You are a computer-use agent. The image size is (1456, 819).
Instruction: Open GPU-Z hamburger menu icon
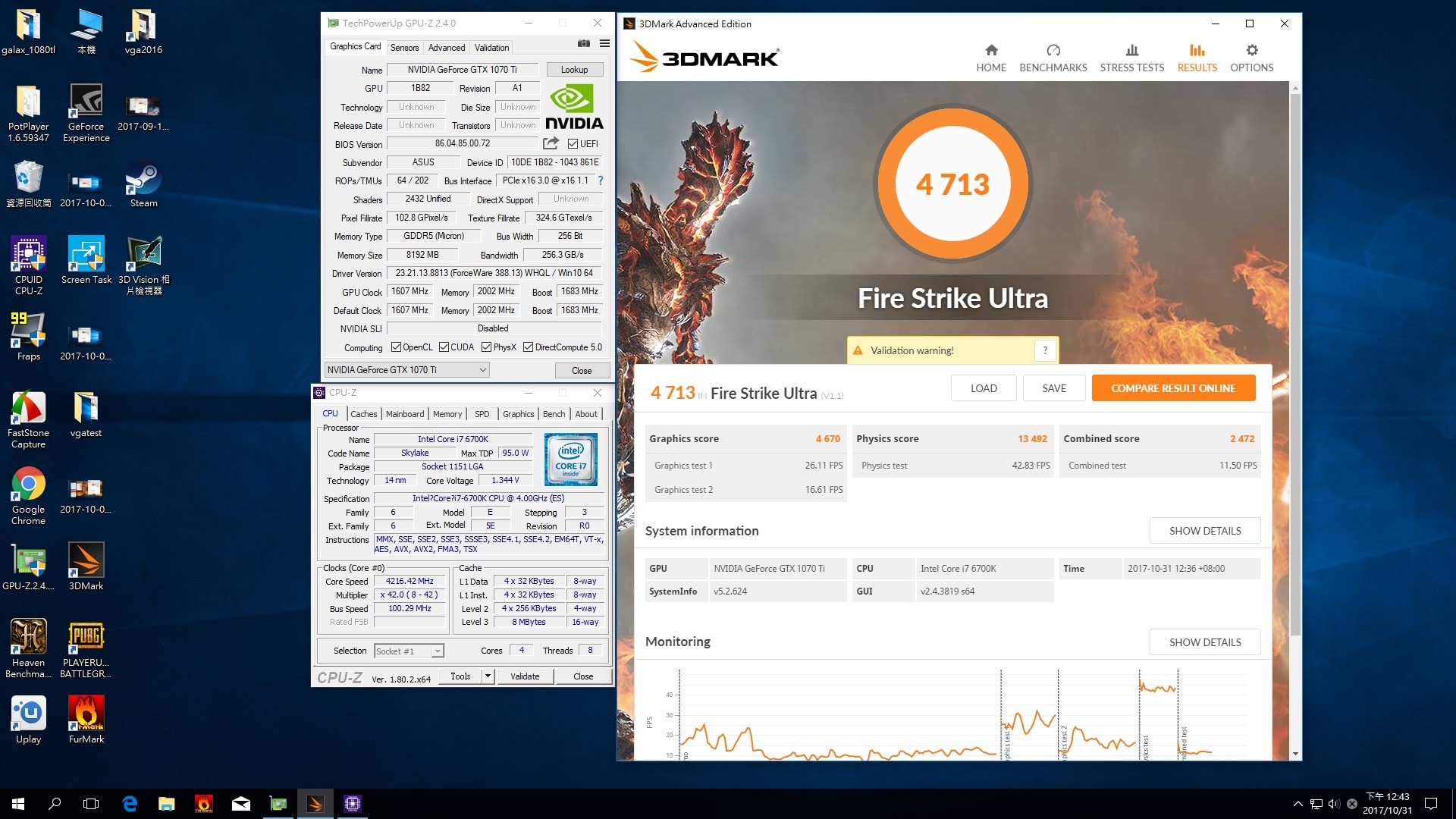pos(604,43)
